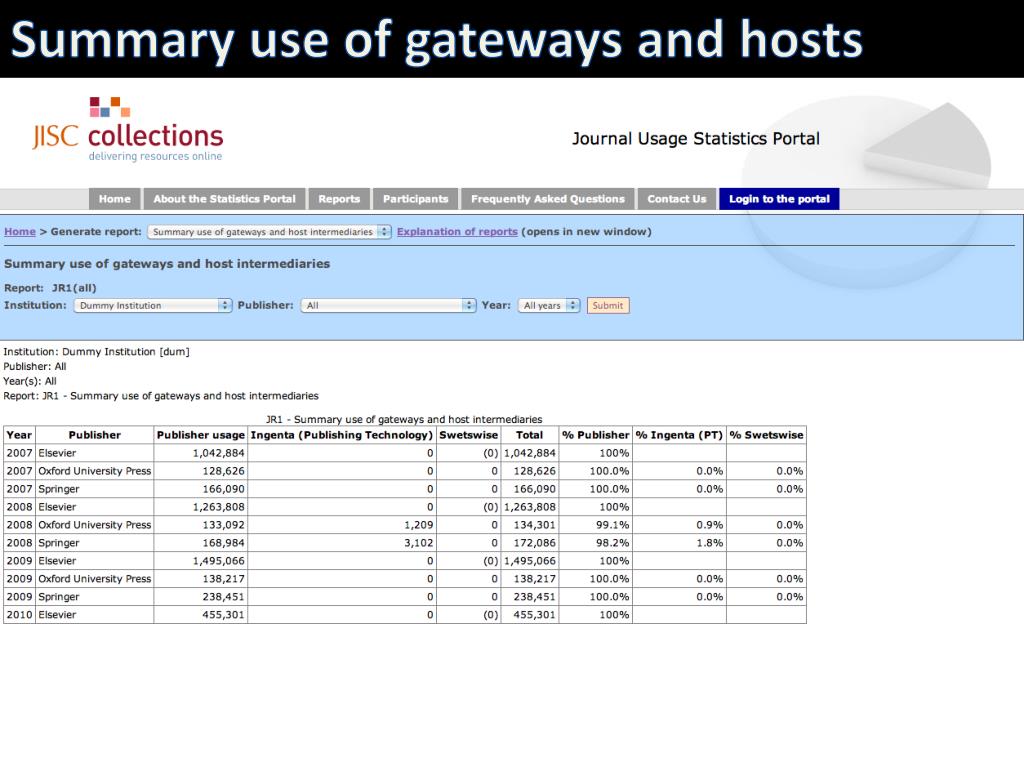Select the 2008 Springer table row
The height and width of the screenshot is (768, 1024).
pyautogui.click(x=405, y=543)
